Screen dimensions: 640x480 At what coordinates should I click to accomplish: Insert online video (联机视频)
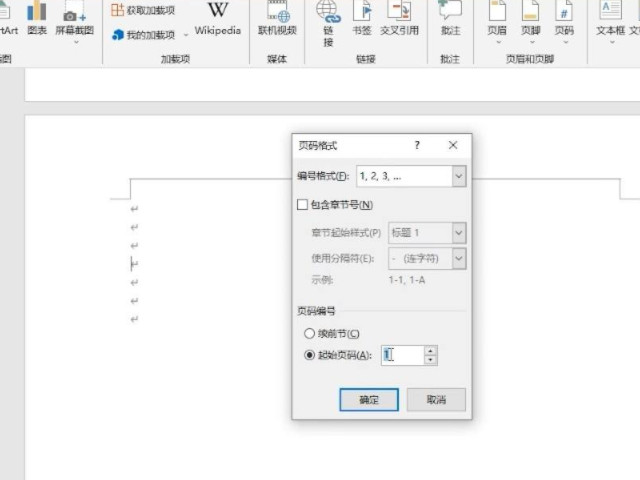[277, 18]
